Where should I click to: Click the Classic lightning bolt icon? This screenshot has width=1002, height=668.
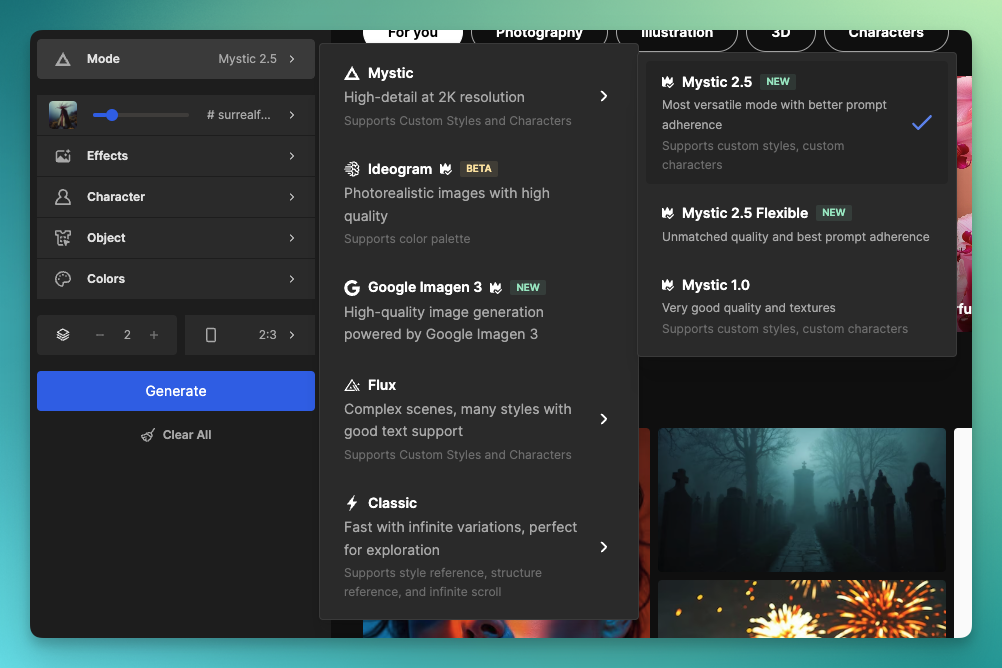click(x=351, y=503)
